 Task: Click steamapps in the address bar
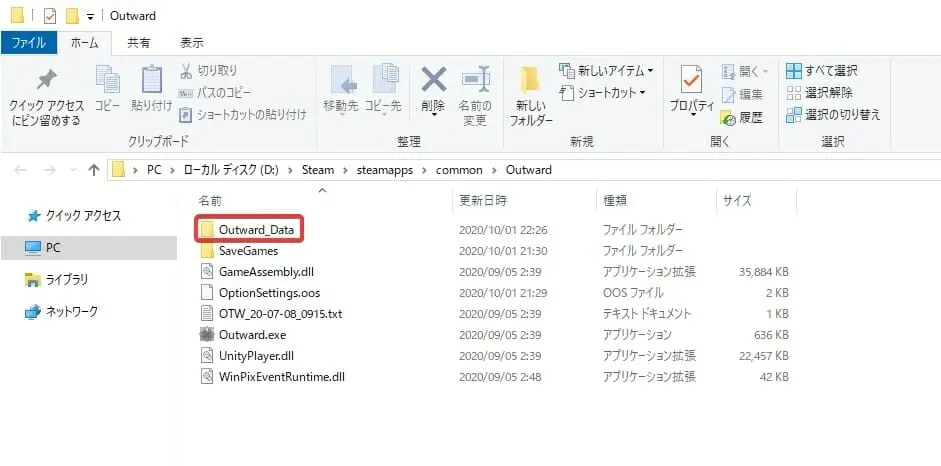coord(384,170)
